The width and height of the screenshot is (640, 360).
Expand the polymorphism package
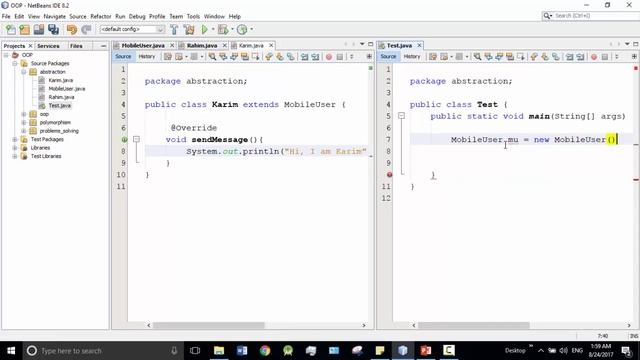(24, 122)
